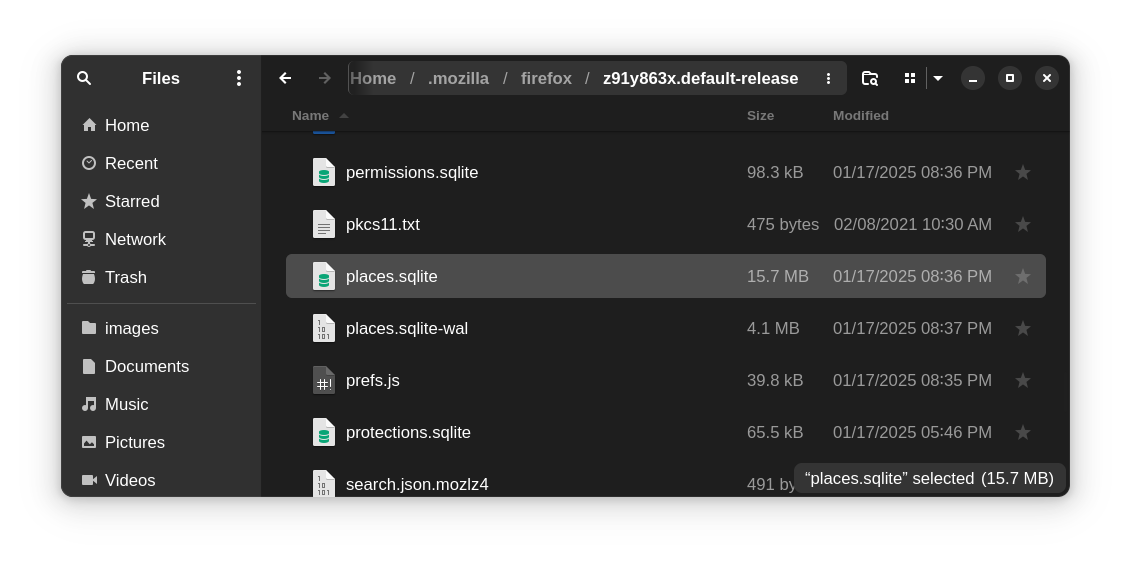Open Recent in the sidebar
This screenshot has width=1131, height=564.
pyautogui.click(x=130, y=163)
